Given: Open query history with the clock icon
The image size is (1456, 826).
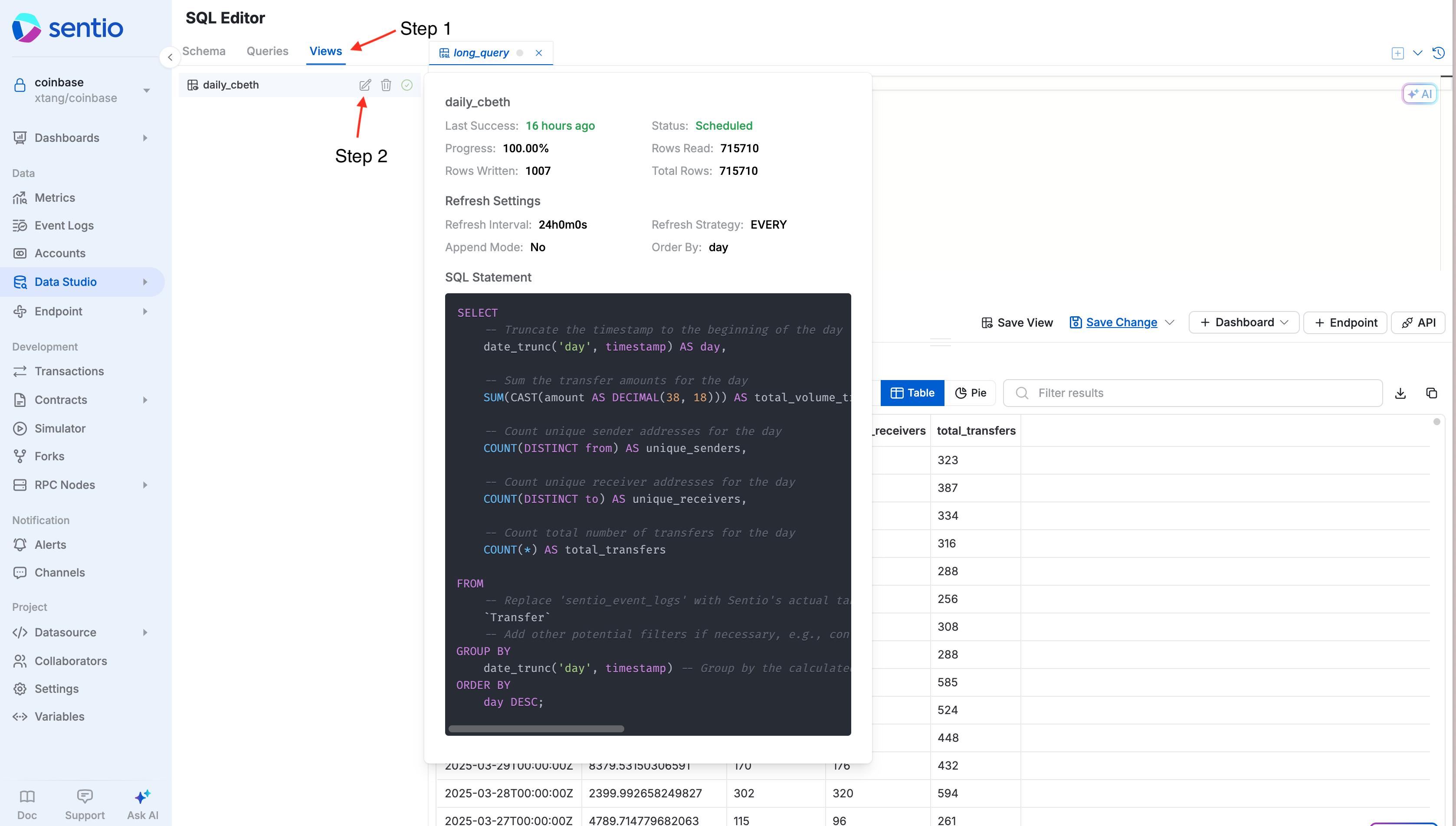Looking at the screenshot, I should [x=1438, y=53].
